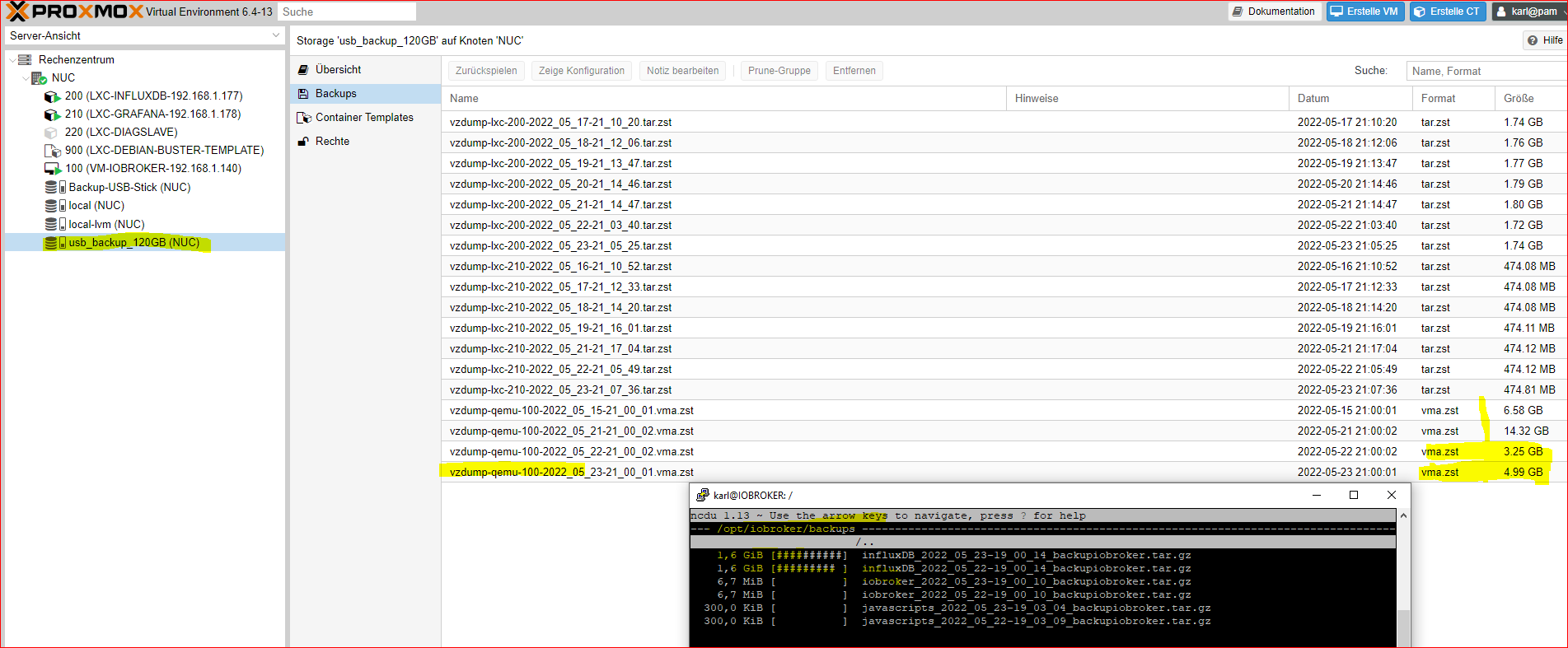Sort by the Datum column header
Screen dimensions: 1568x648
[1350, 98]
